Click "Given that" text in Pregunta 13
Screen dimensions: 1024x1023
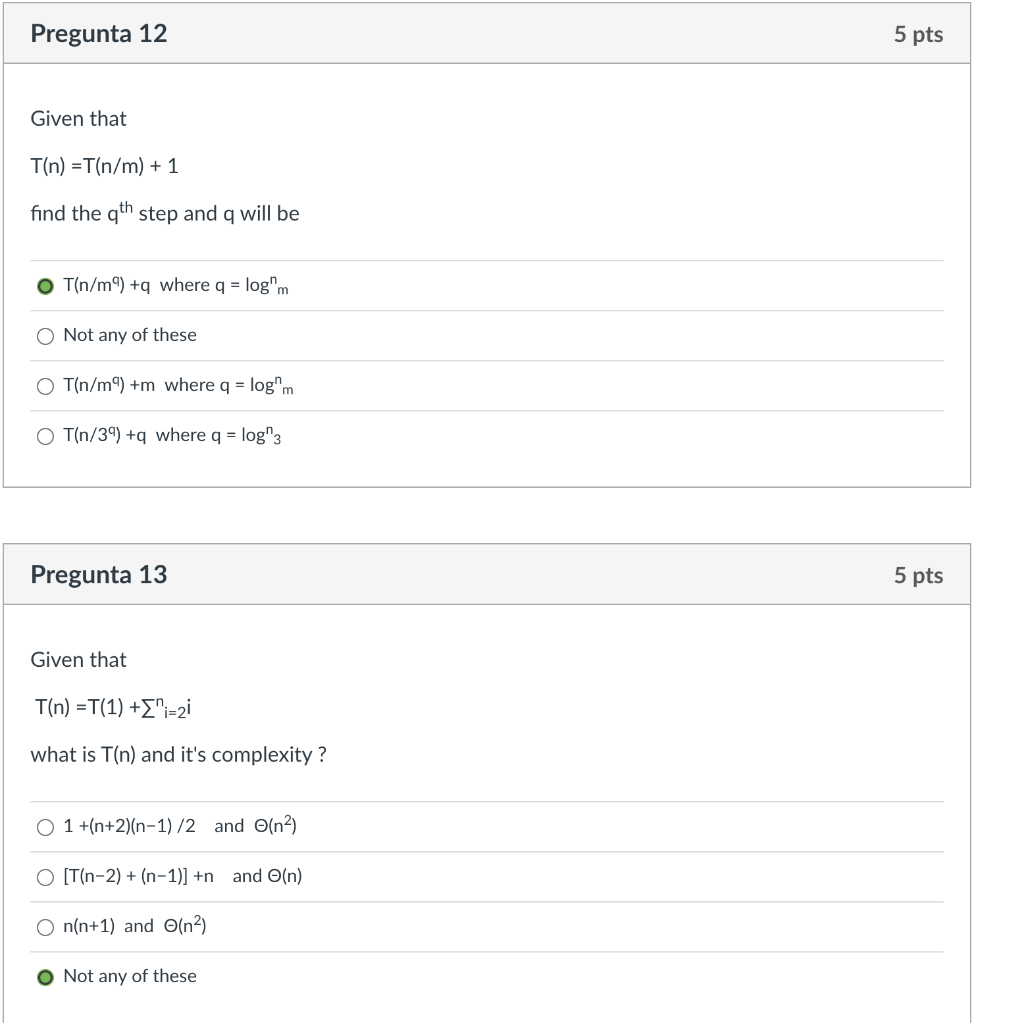point(79,660)
